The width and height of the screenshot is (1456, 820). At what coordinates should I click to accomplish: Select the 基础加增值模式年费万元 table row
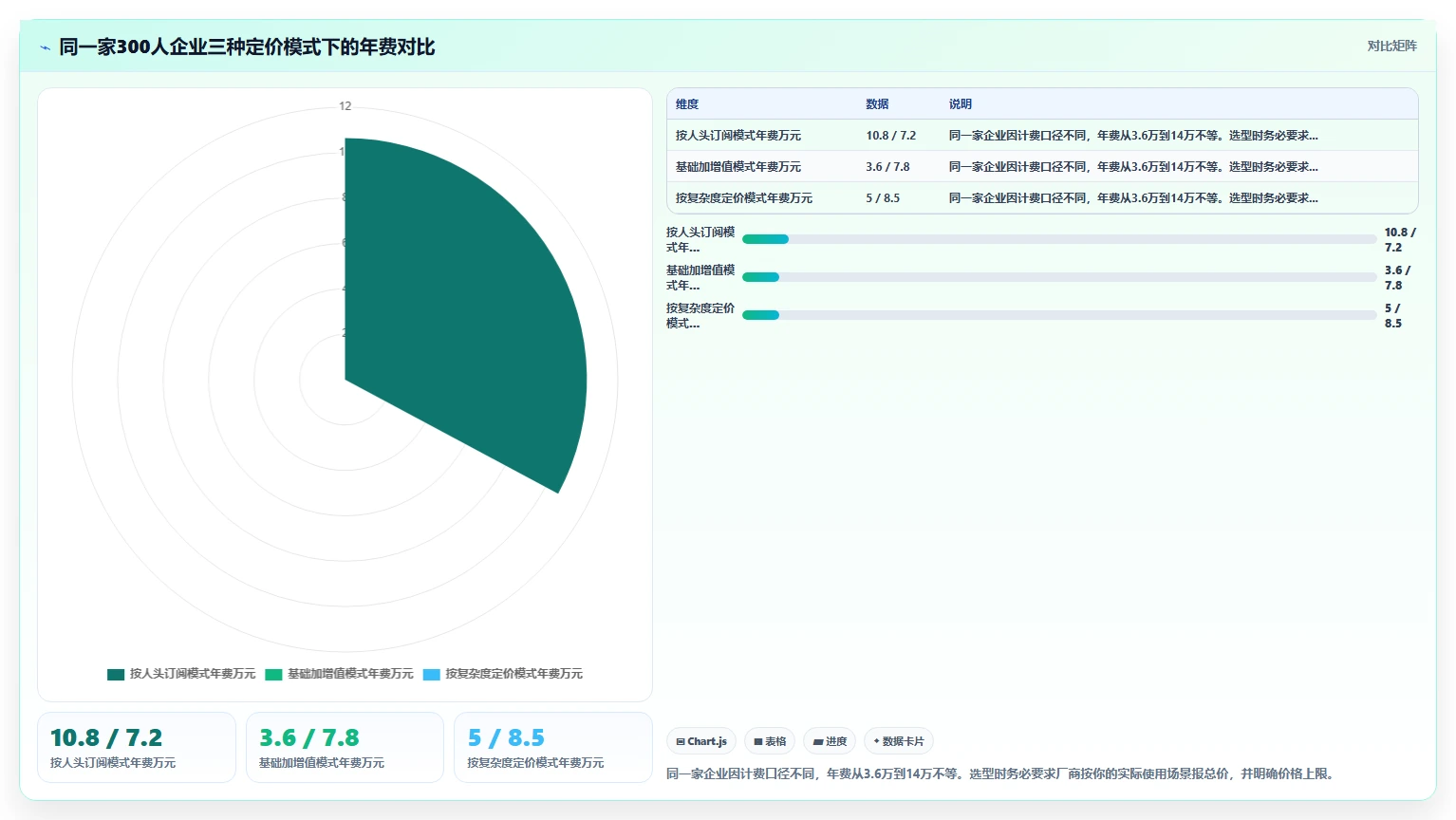click(1042, 167)
